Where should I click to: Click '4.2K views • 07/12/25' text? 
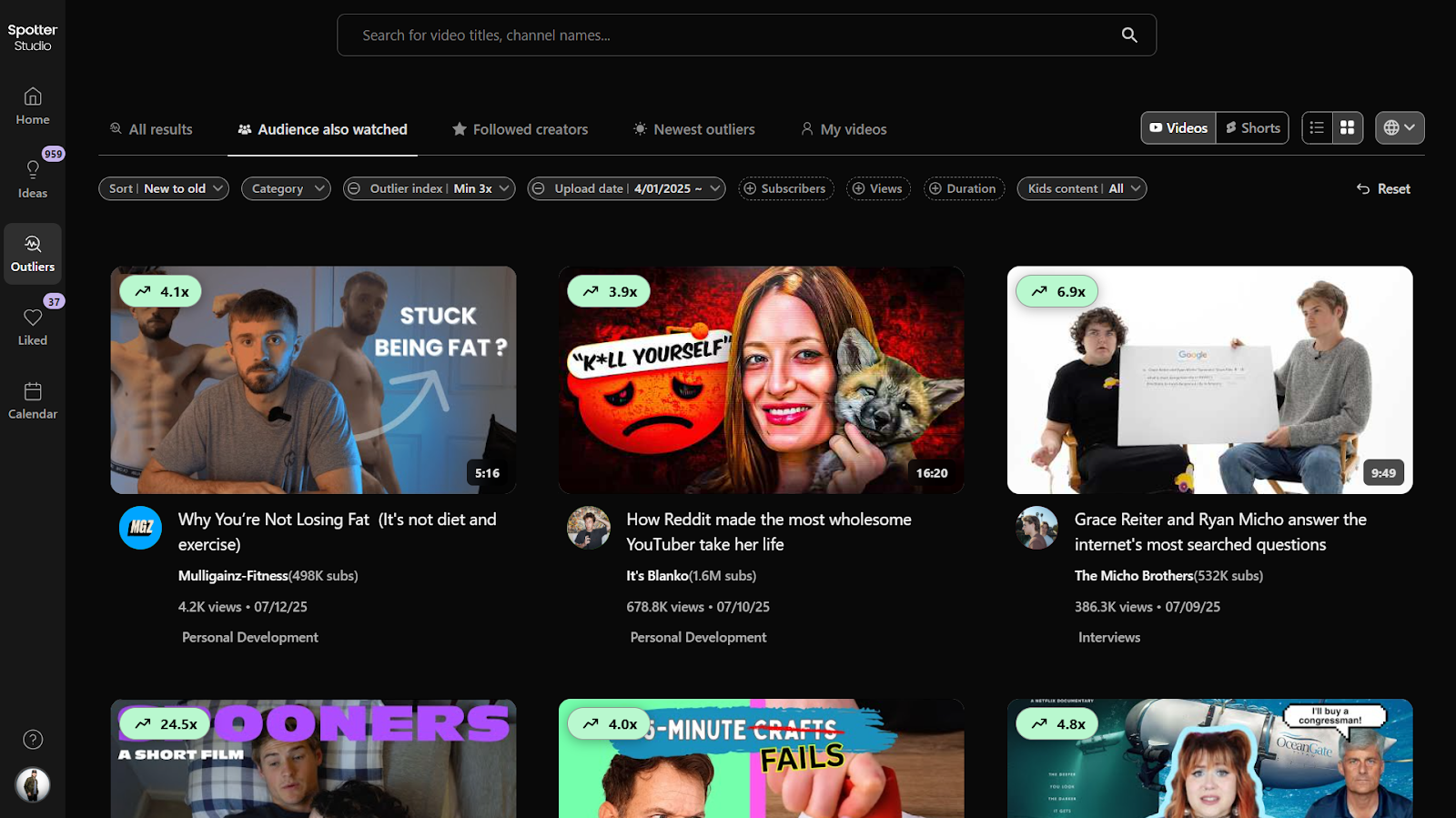(x=243, y=606)
